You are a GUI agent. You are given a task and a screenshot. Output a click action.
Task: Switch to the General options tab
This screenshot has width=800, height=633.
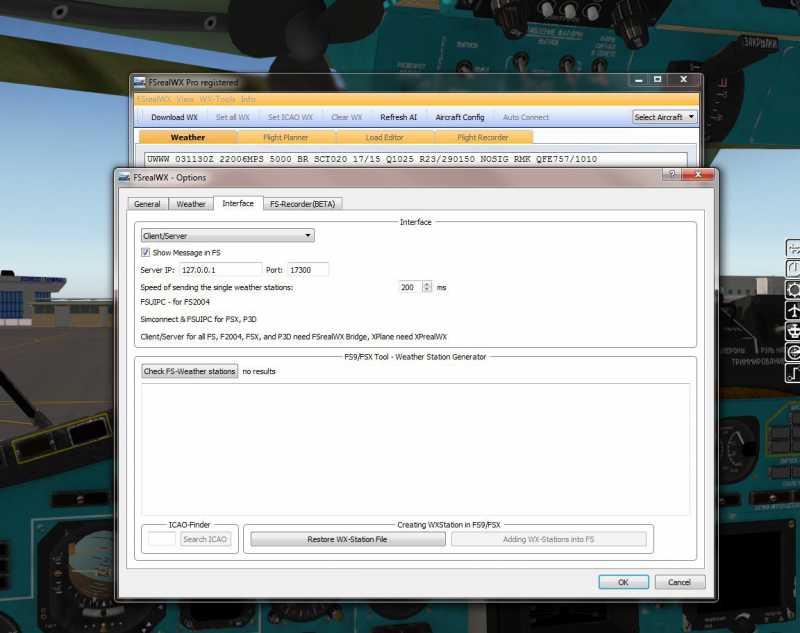click(x=147, y=204)
